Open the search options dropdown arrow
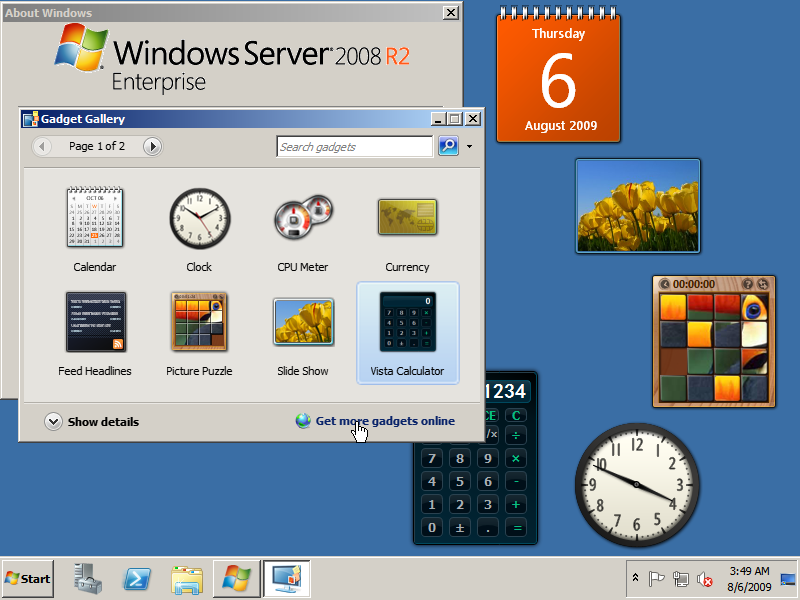The image size is (800, 600). pos(469,147)
